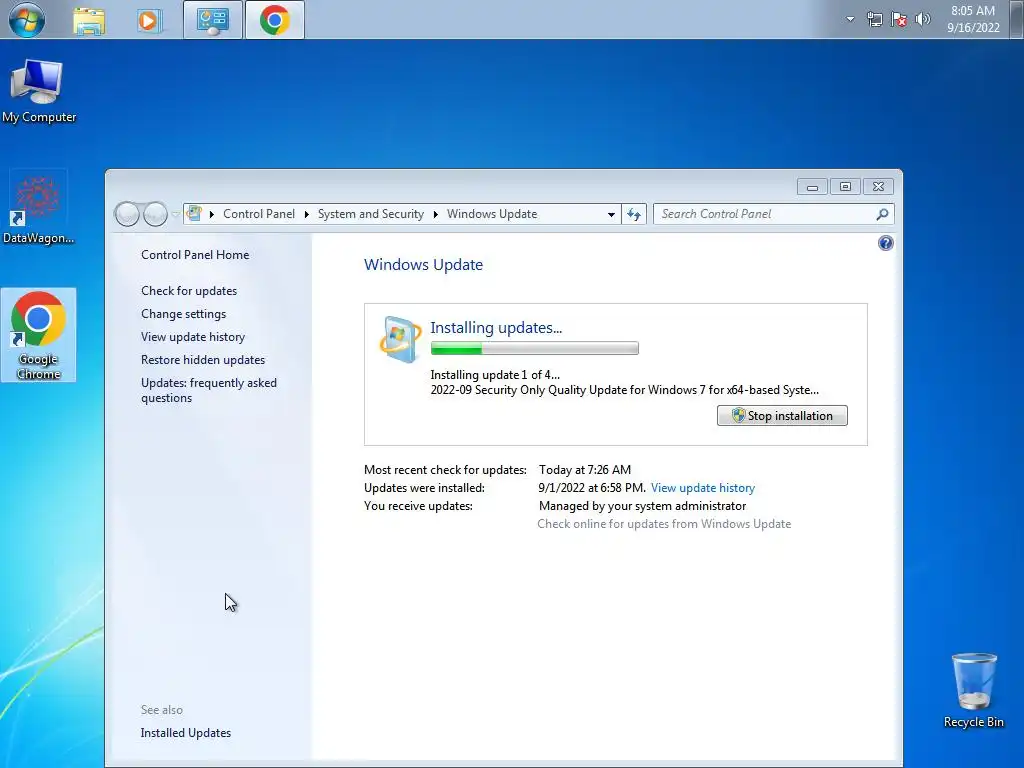Open network status tray icon
1024x768 pixels.
[874, 20]
